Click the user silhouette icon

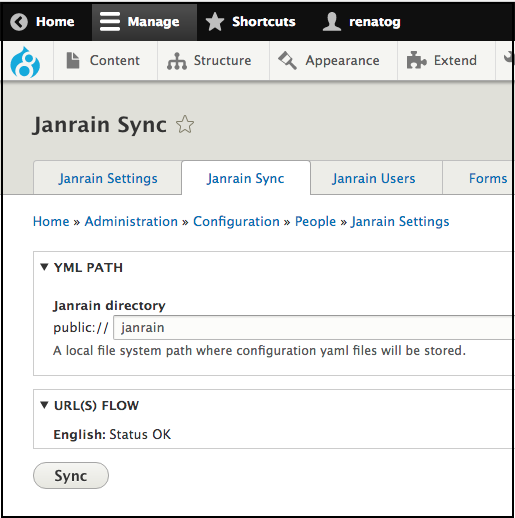pyautogui.click(x=332, y=22)
